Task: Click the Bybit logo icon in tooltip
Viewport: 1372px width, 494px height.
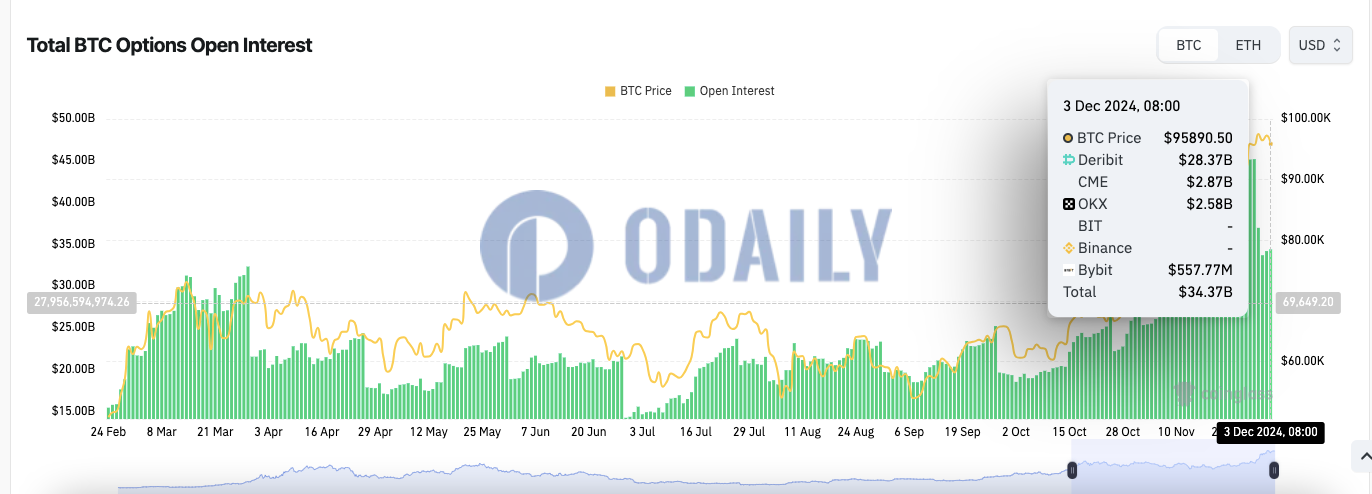Action: 1068,270
